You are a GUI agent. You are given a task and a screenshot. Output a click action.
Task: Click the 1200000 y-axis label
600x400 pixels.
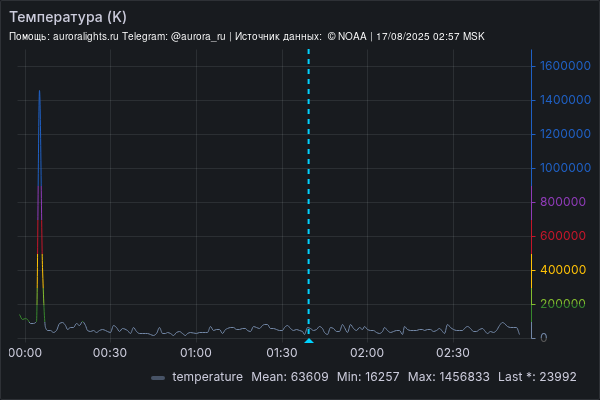coord(565,134)
